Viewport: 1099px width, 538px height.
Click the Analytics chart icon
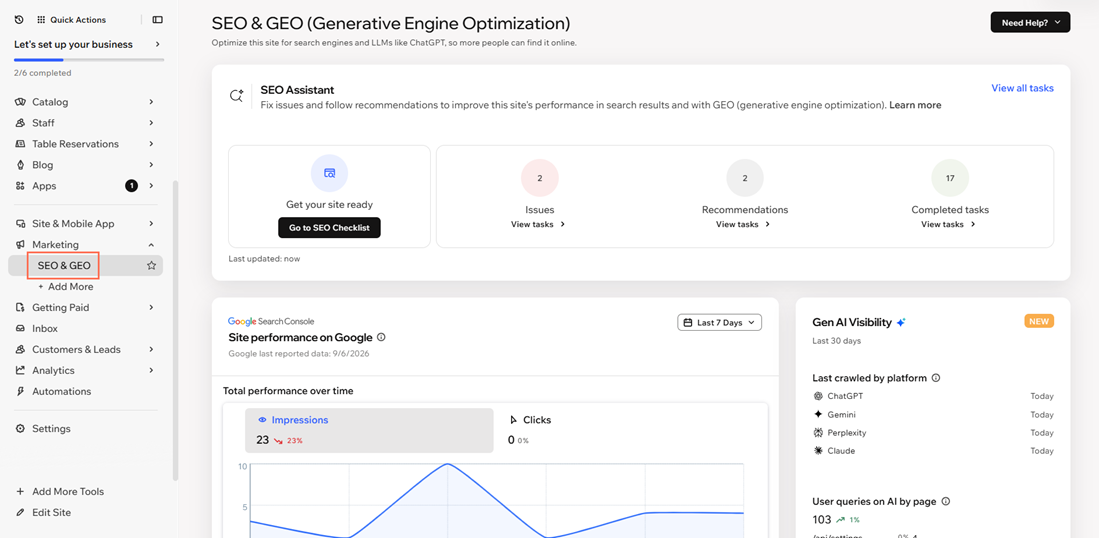pyautogui.click(x=20, y=371)
